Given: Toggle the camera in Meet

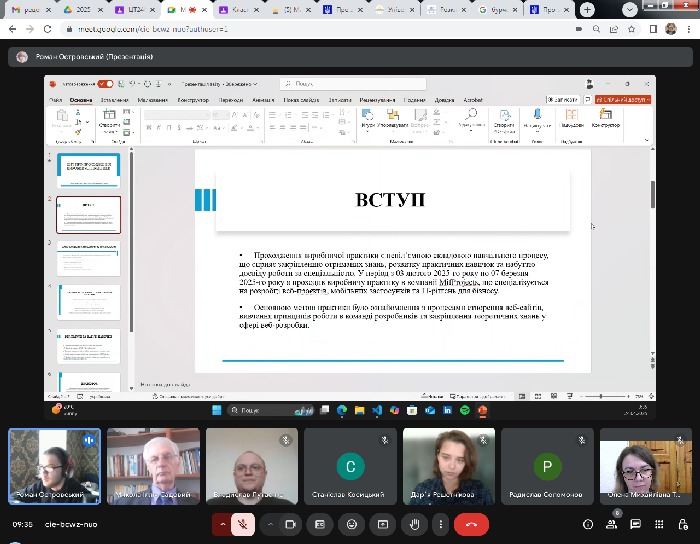Looking at the screenshot, I should click(x=291, y=524).
